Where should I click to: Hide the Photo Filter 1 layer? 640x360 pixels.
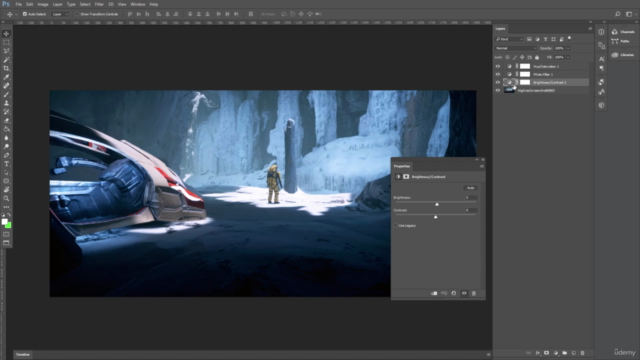click(x=498, y=74)
